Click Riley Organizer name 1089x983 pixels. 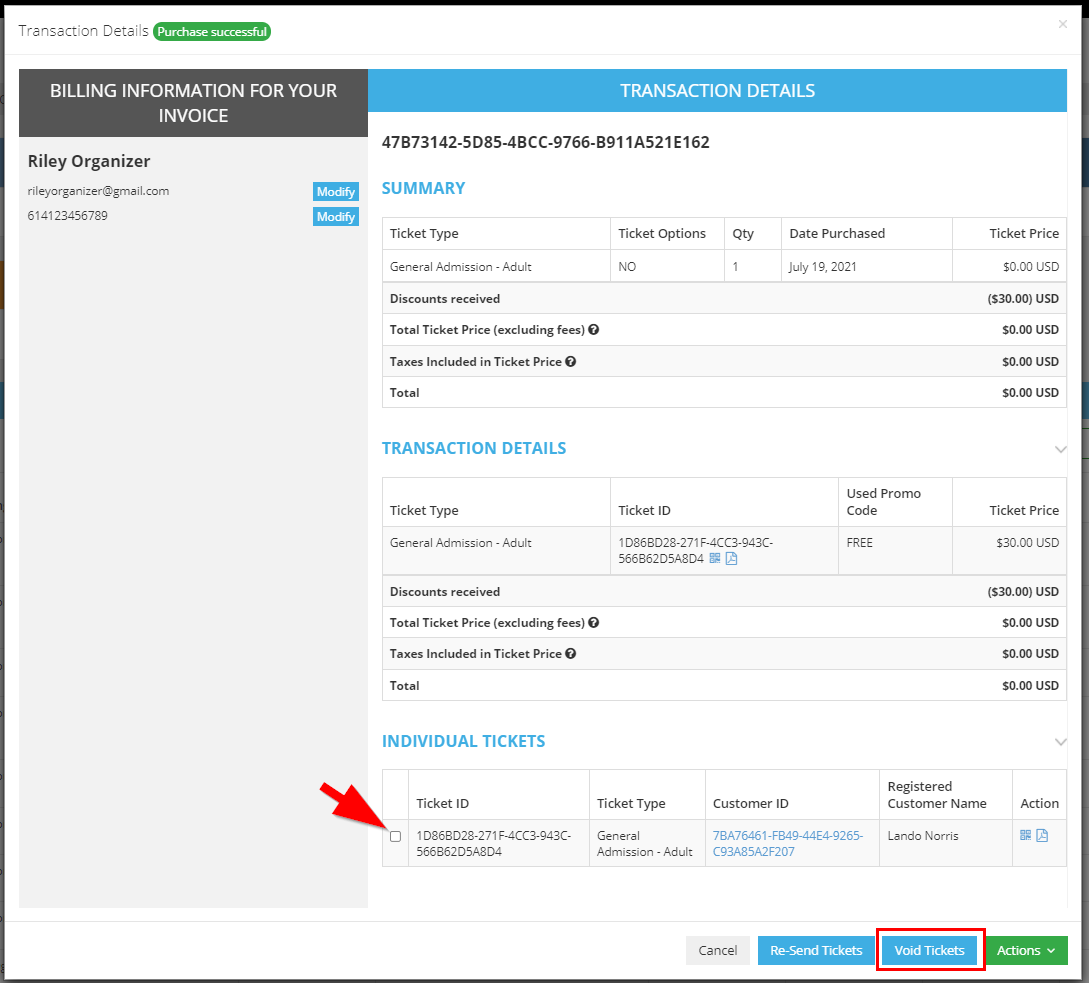pos(89,161)
